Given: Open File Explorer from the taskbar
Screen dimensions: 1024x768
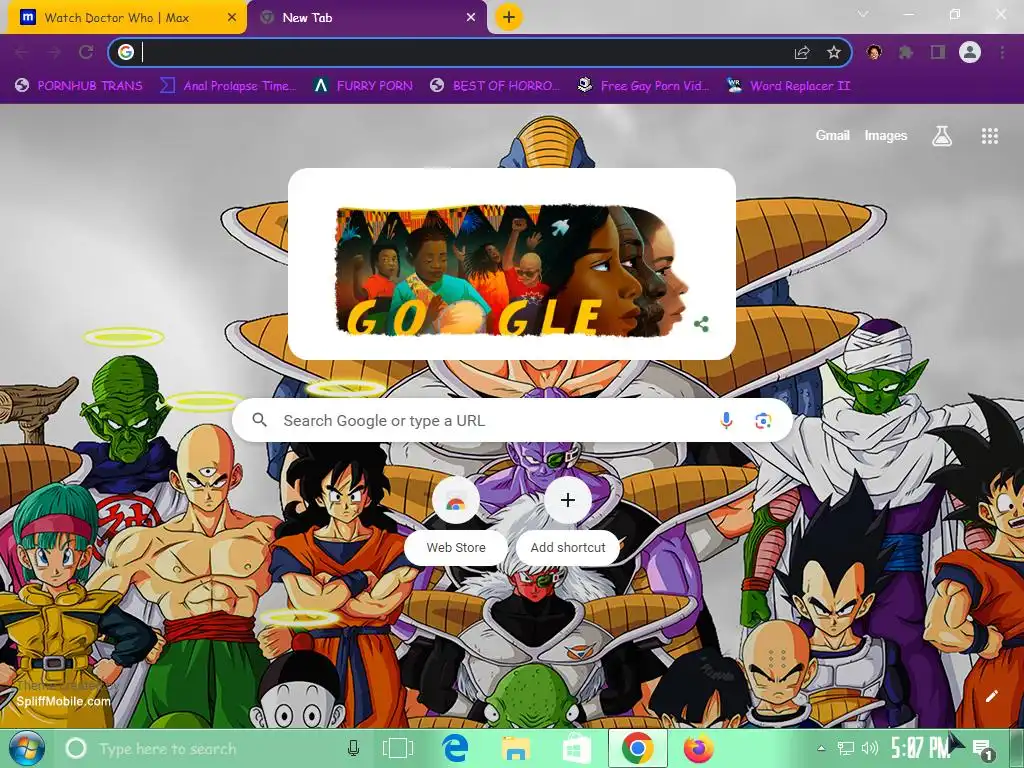Looking at the screenshot, I should click(516, 748).
